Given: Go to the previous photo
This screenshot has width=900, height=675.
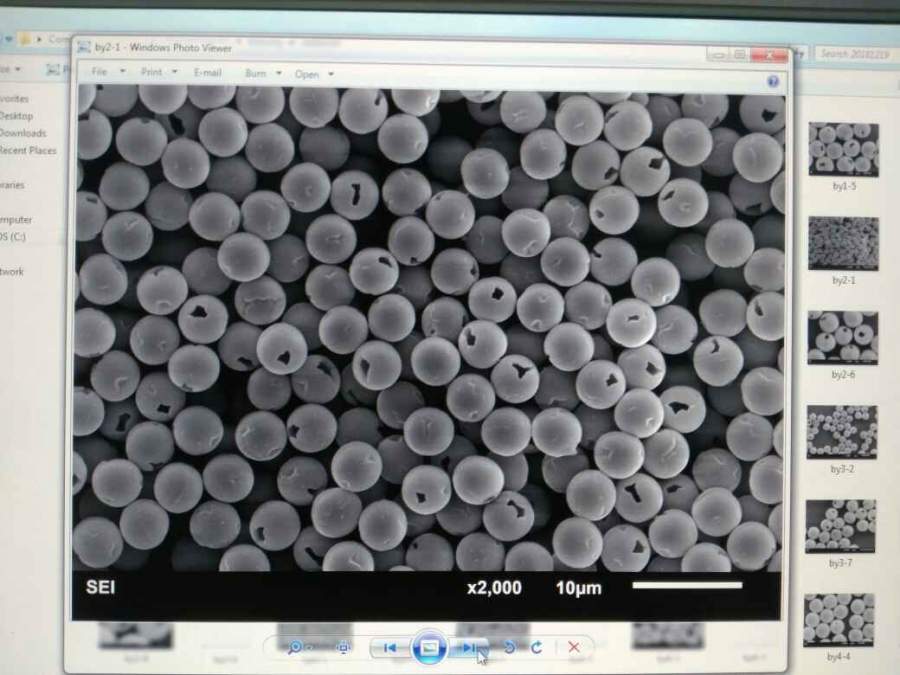Looking at the screenshot, I should [390, 648].
